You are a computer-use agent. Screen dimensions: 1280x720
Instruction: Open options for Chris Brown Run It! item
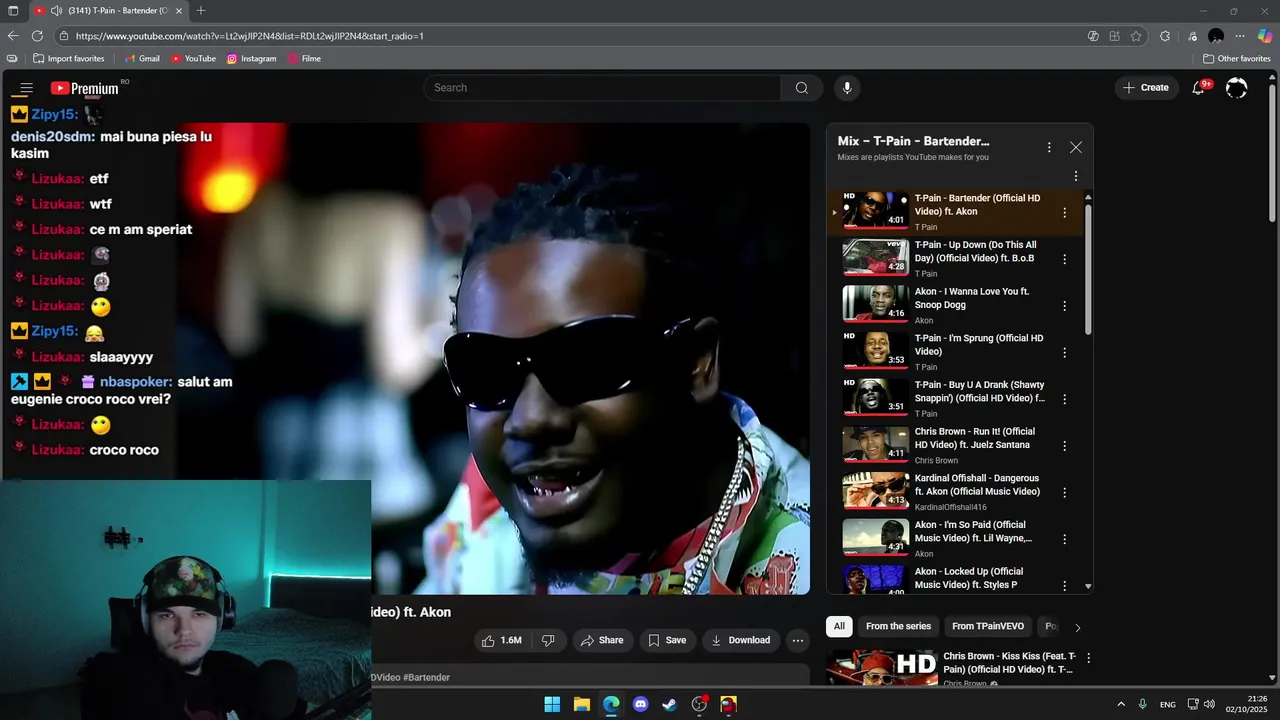[1064, 446]
